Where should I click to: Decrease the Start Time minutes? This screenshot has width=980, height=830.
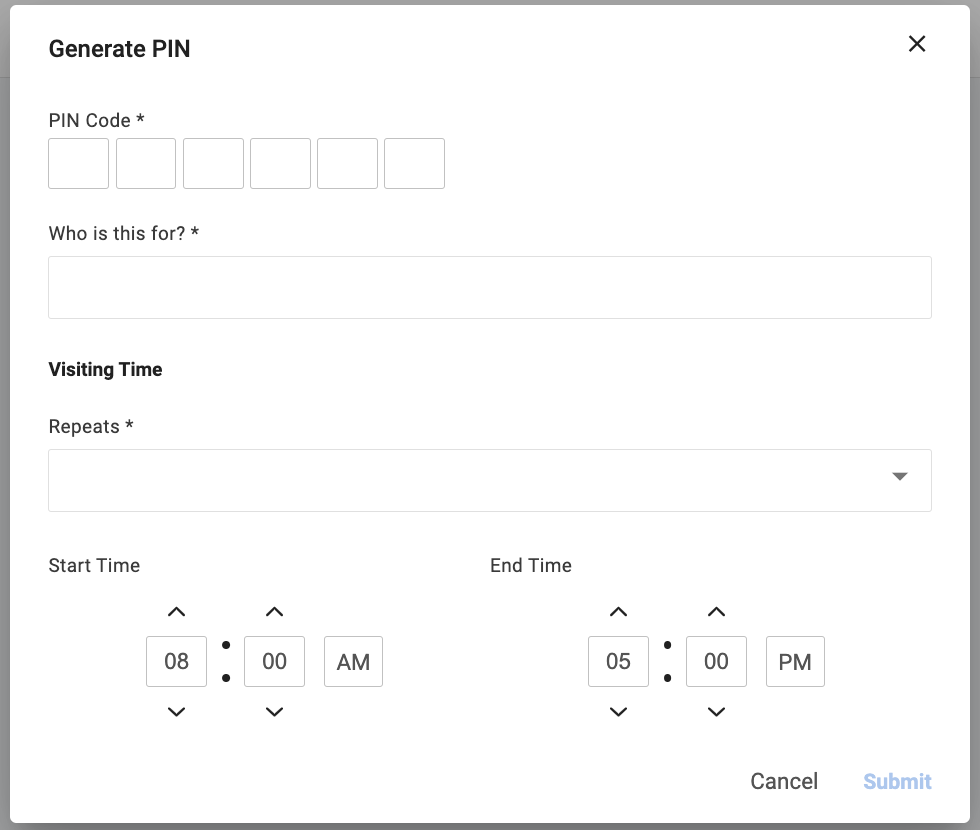click(274, 712)
